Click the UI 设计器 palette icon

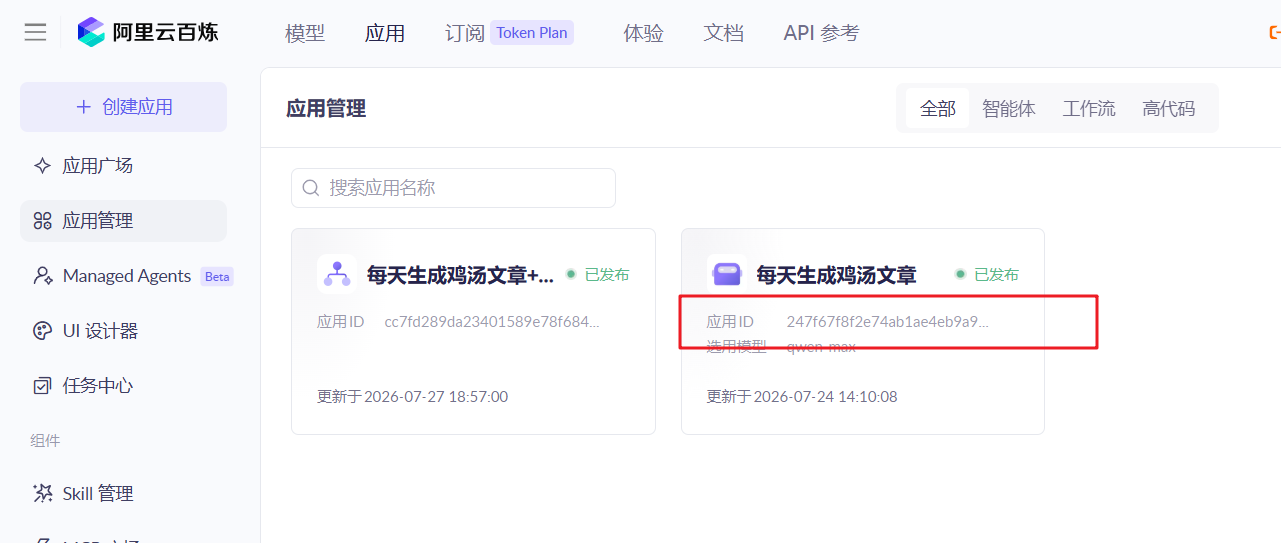pos(42,331)
